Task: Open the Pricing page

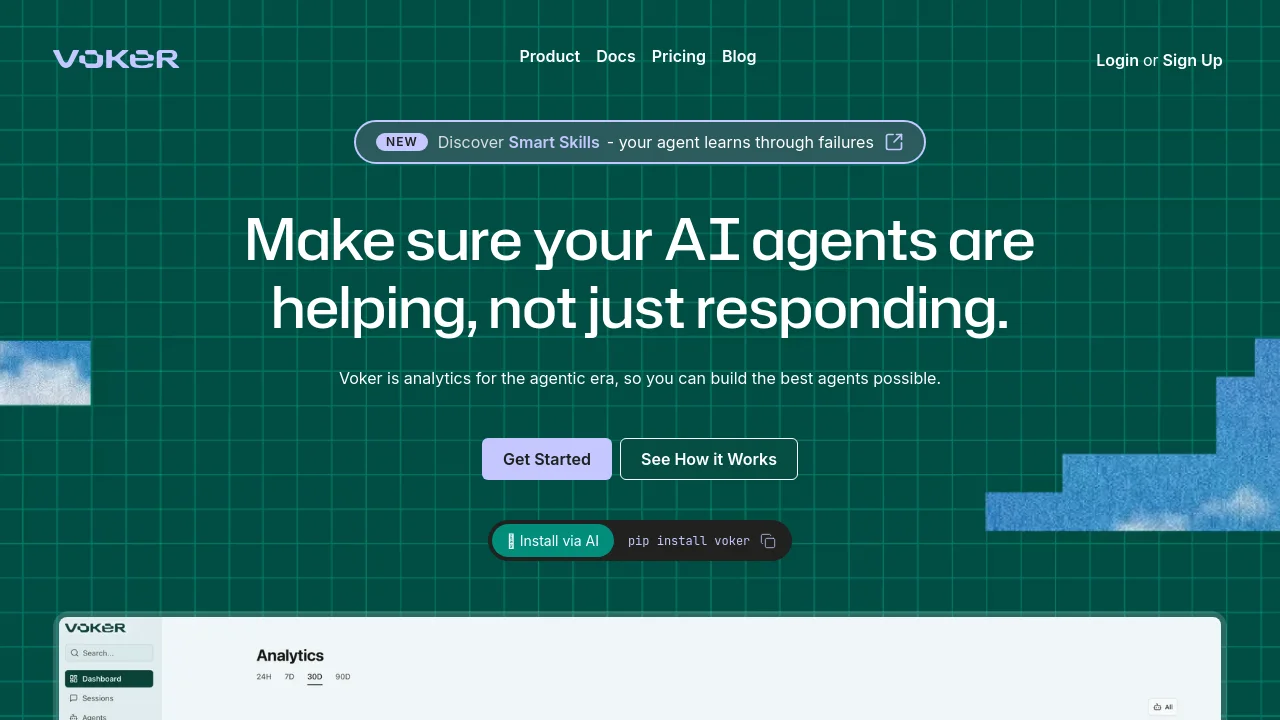Action: [679, 56]
